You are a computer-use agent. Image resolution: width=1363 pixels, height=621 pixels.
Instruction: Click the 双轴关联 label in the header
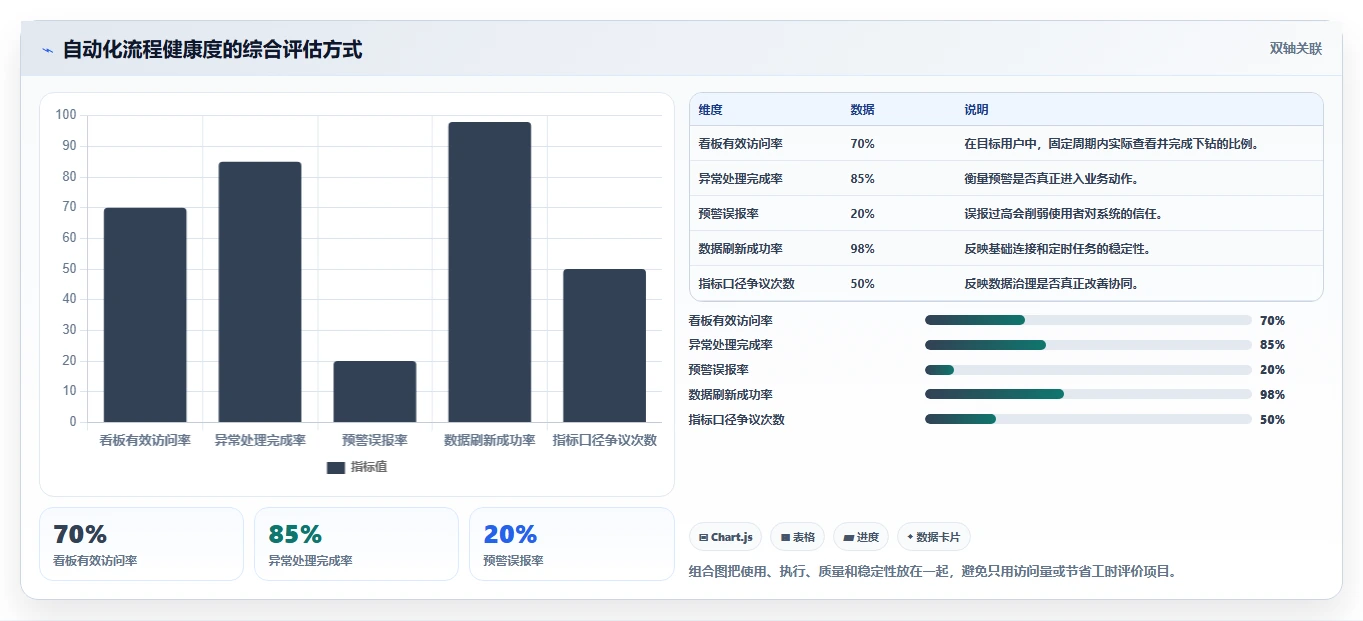pyautogui.click(x=1296, y=49)
